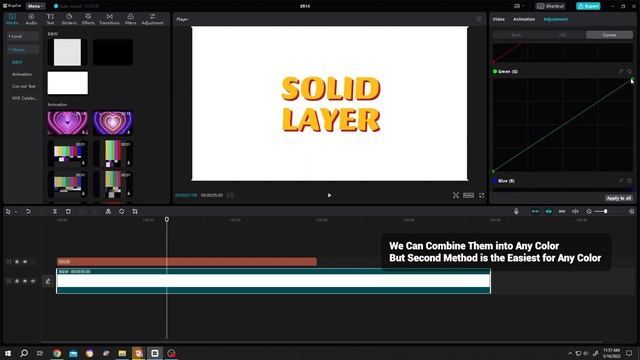Select the Curves sub-tab
The height and width of the screenshot is (360, 640).
point(609,35)
